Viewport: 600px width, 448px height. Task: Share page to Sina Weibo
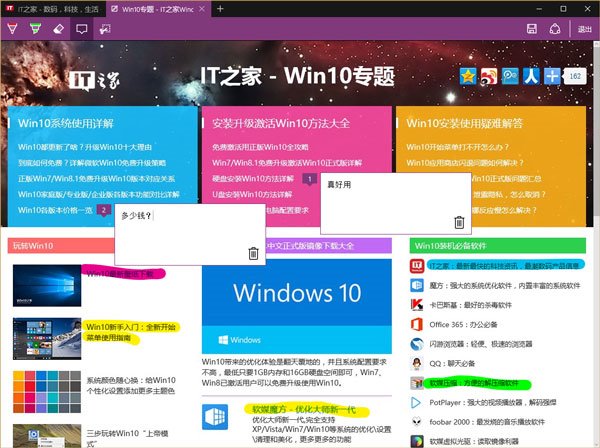(x=488, y=76)
